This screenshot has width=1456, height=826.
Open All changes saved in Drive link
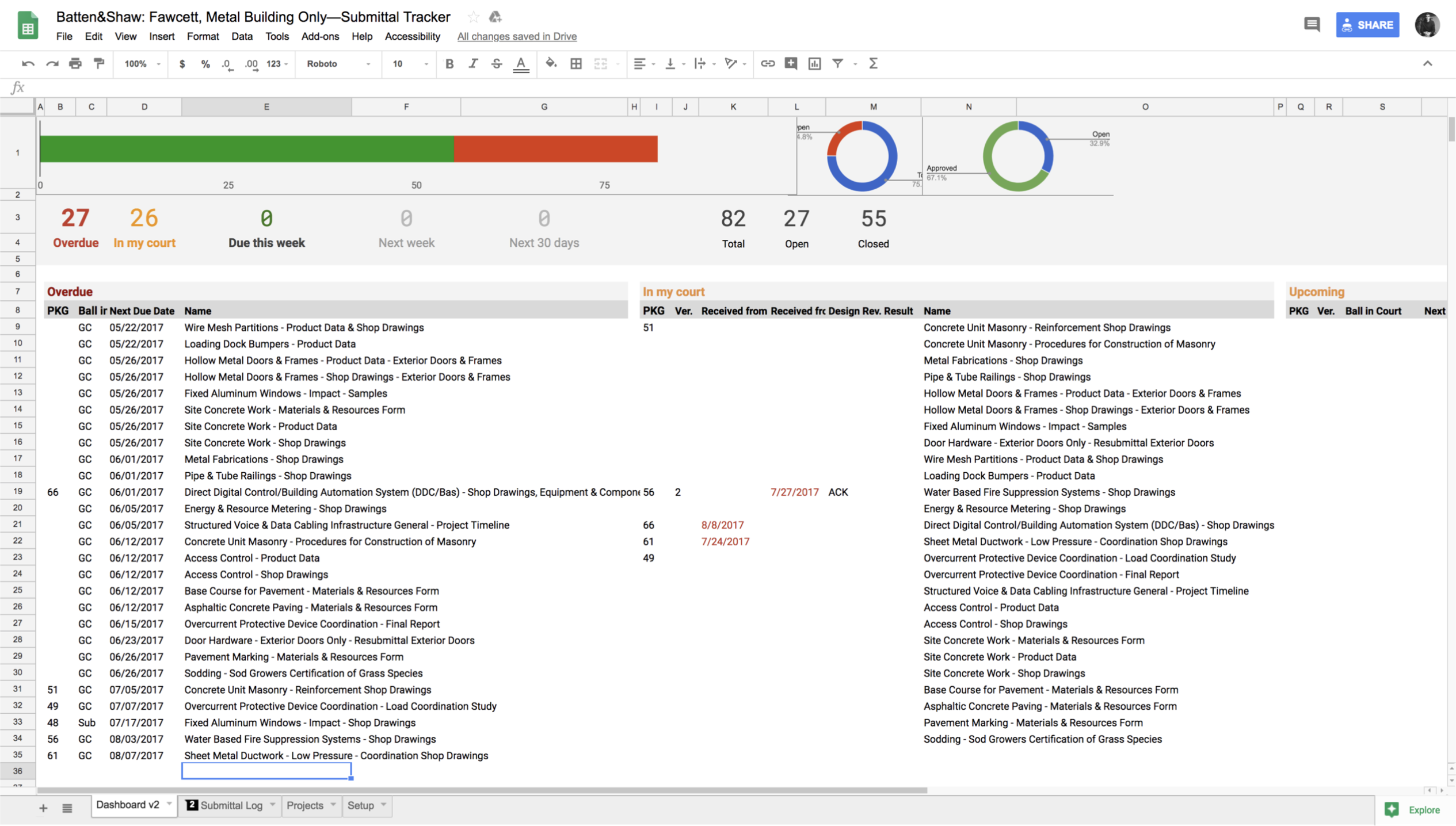(x=516, y=36)
